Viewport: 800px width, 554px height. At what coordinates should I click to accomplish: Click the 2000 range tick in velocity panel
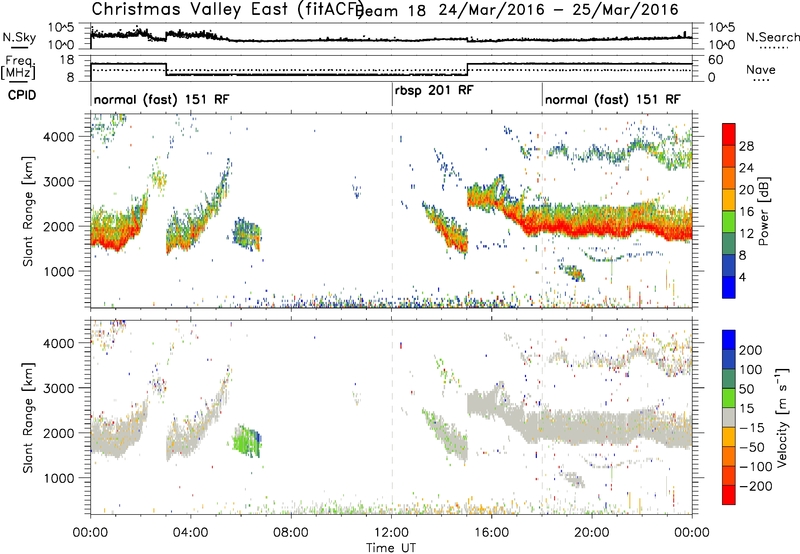(x=58, y=433)
